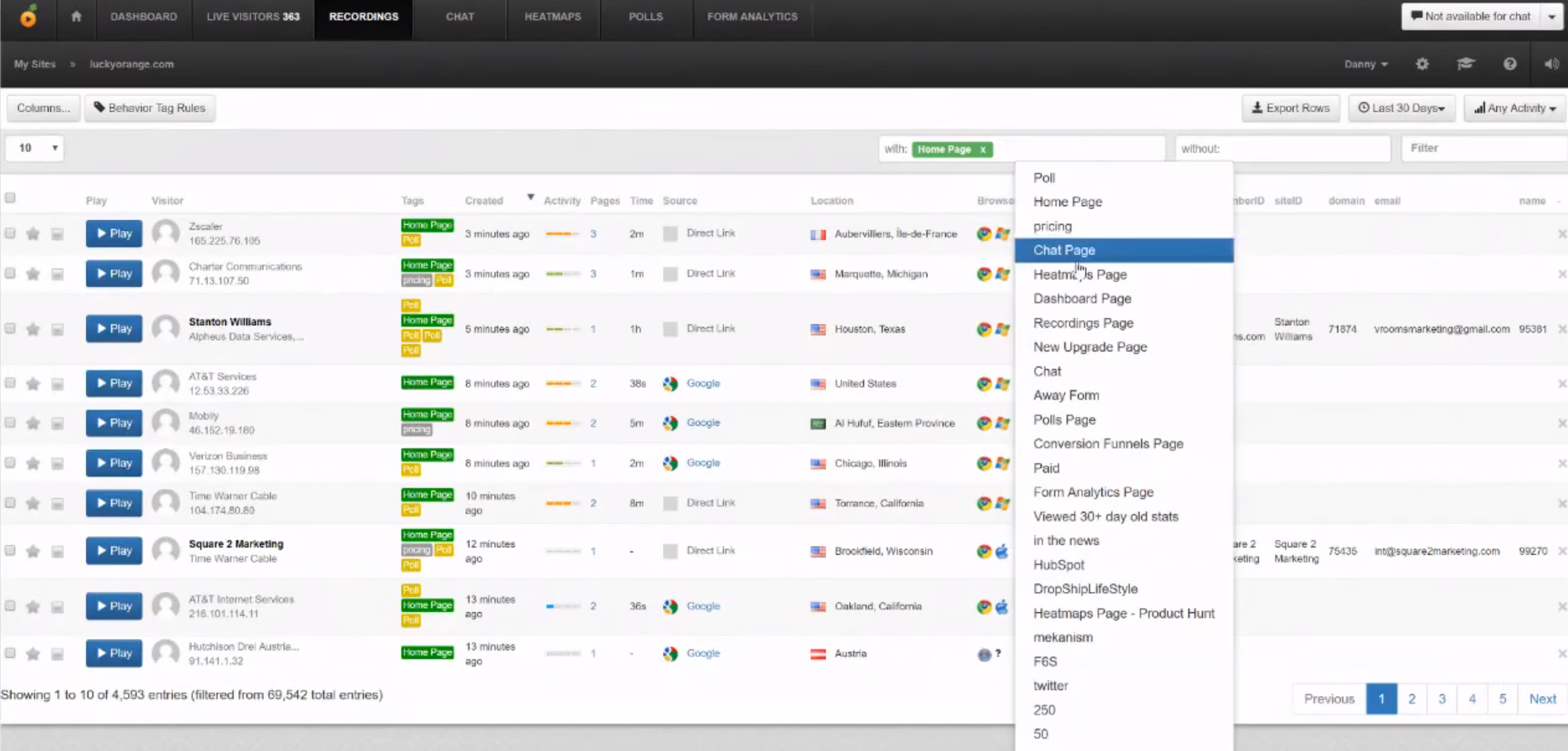
Task: Click the My Sites breadcrumb link
Action: coord(35,64)
